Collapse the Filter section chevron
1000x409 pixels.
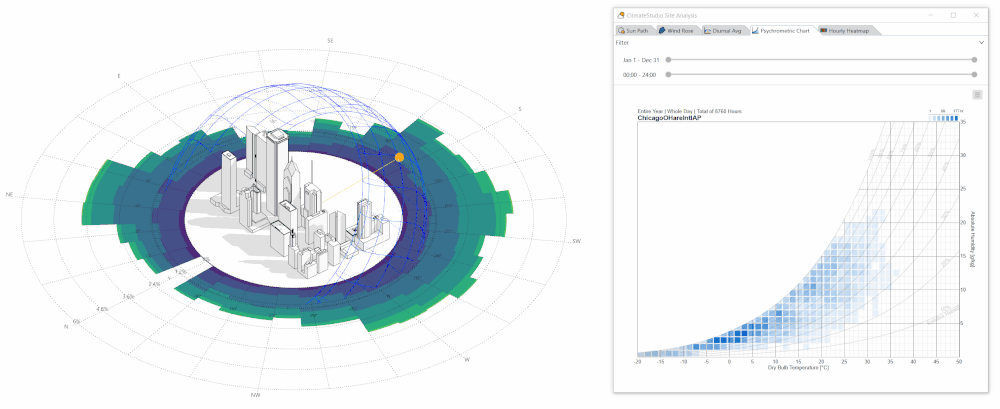pos(982,43)
